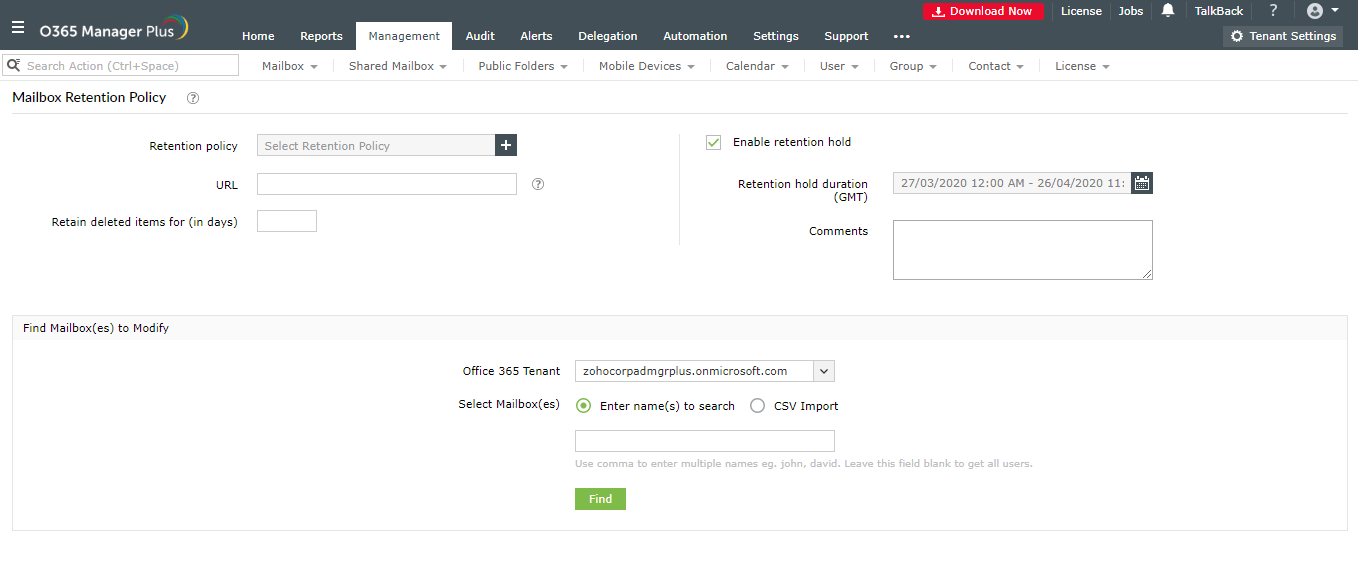Open the License link in top bar
This screenshot has width=1358, height=580.
coord(1081,11)
